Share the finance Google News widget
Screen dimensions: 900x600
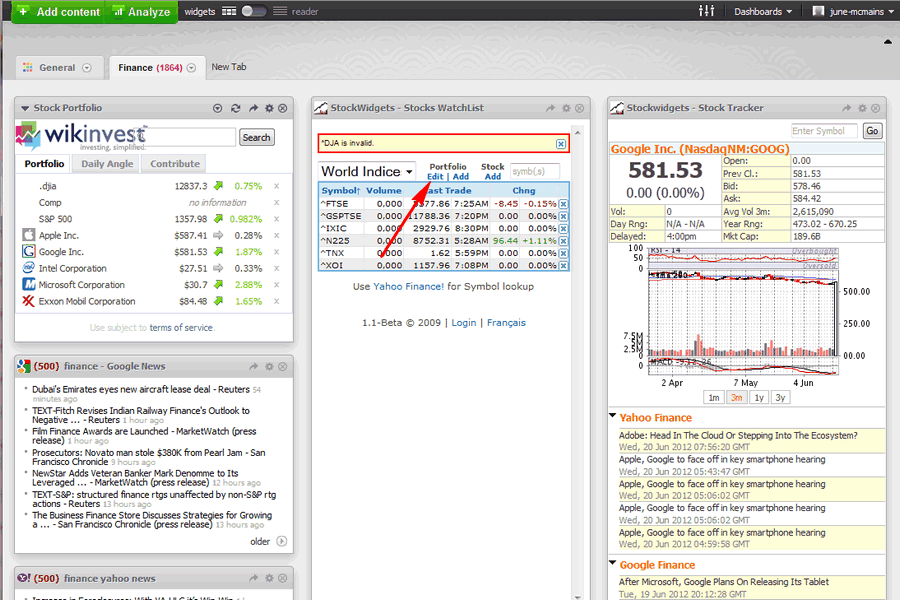click(x=254, y=366)
